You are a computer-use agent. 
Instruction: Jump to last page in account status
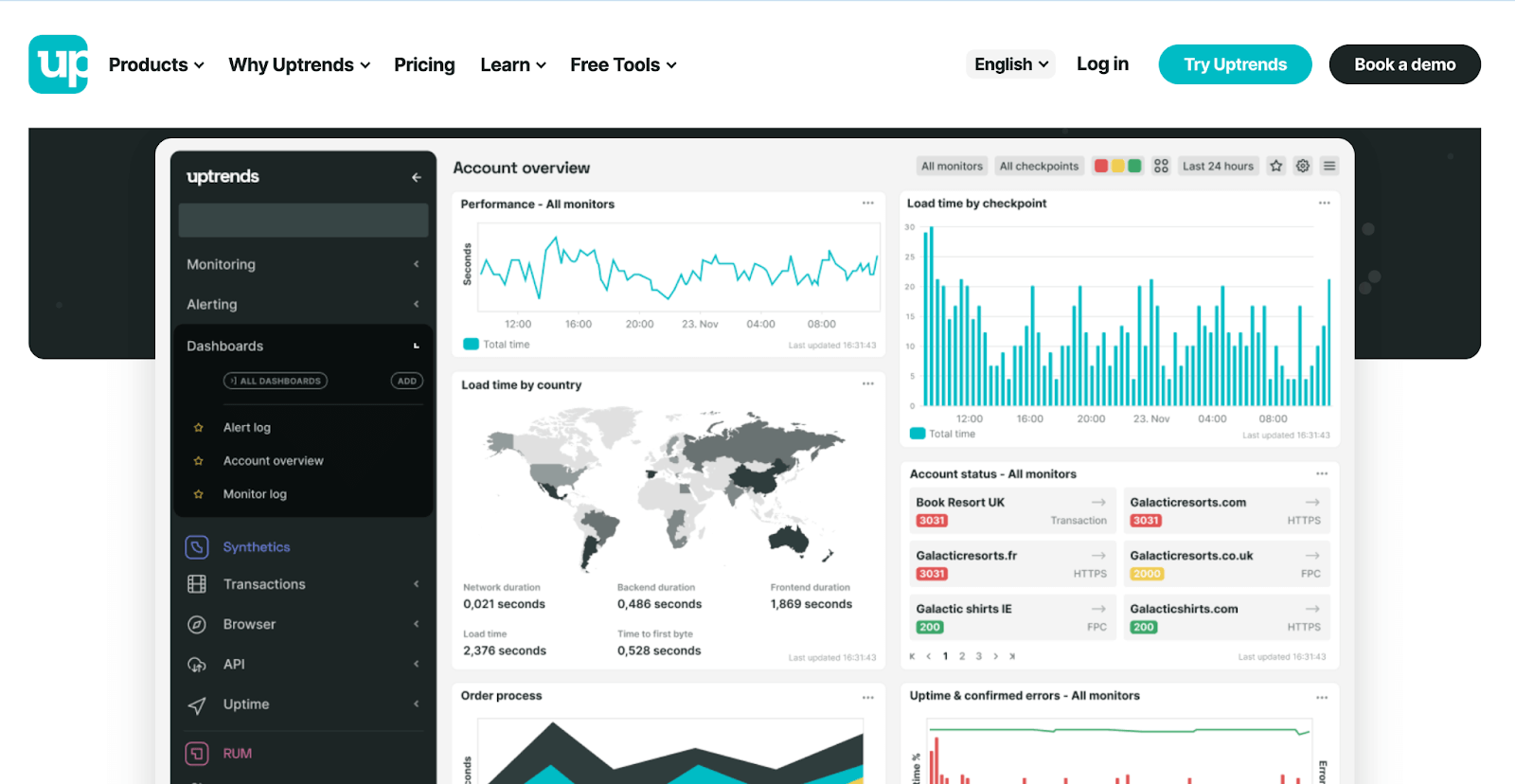tap(1012, 656)
